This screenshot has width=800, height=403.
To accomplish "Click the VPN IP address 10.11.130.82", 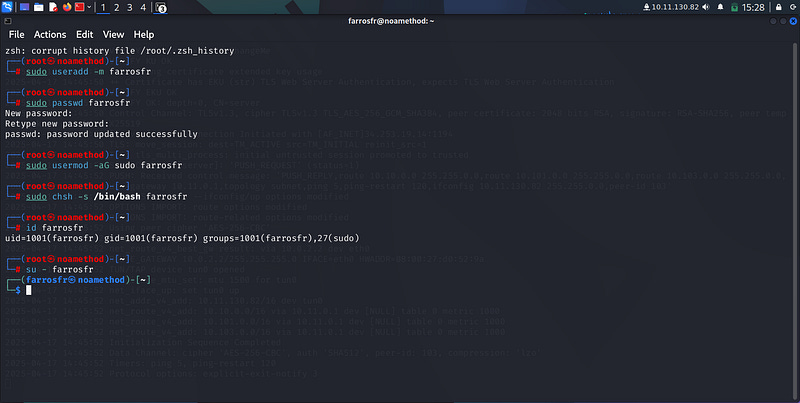I will click(x=675, y=7).
